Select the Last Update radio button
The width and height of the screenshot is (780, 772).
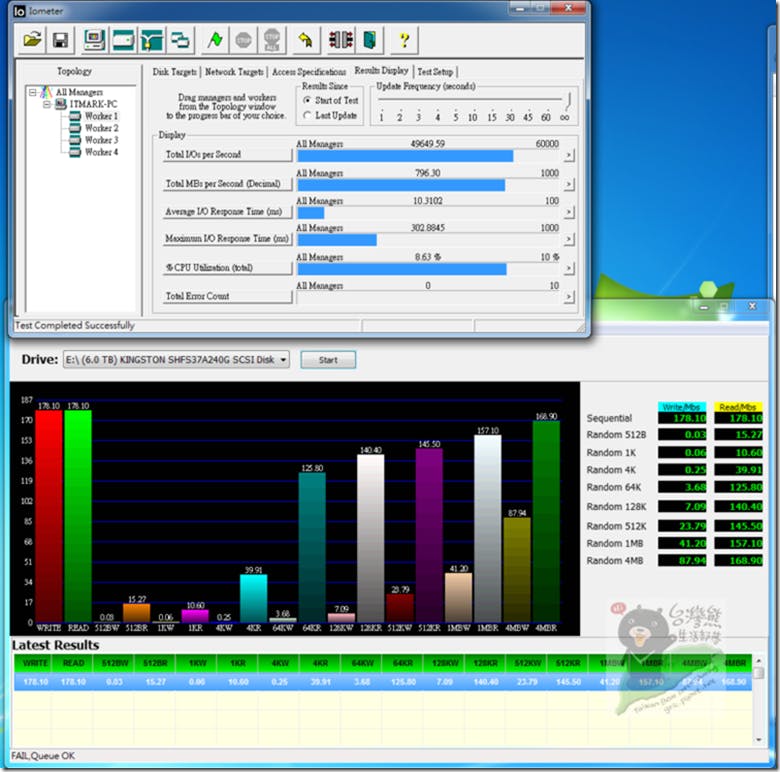307,116
